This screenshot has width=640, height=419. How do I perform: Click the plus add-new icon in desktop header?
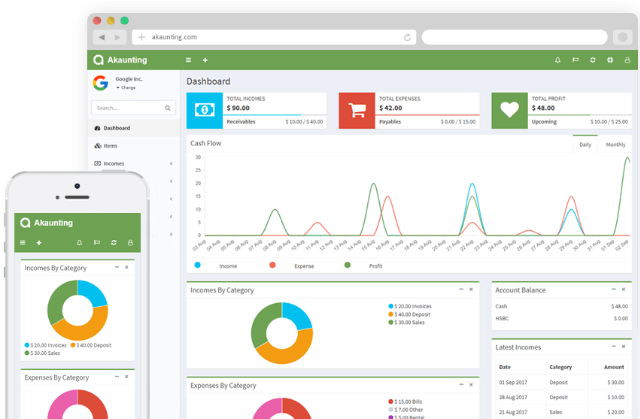pyautogui.click(x=205, y=60)
